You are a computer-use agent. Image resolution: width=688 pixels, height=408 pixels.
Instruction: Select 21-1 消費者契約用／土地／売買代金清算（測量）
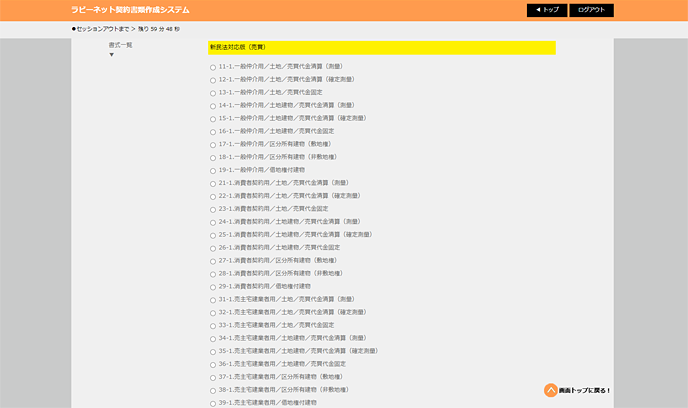click(x=213, y=184)
